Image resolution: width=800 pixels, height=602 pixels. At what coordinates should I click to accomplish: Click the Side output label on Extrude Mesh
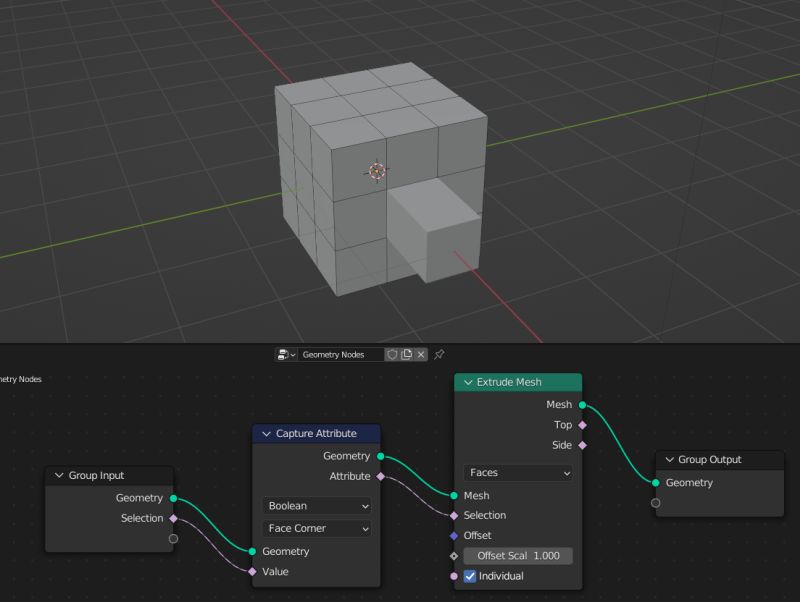[x=563, y=445]
